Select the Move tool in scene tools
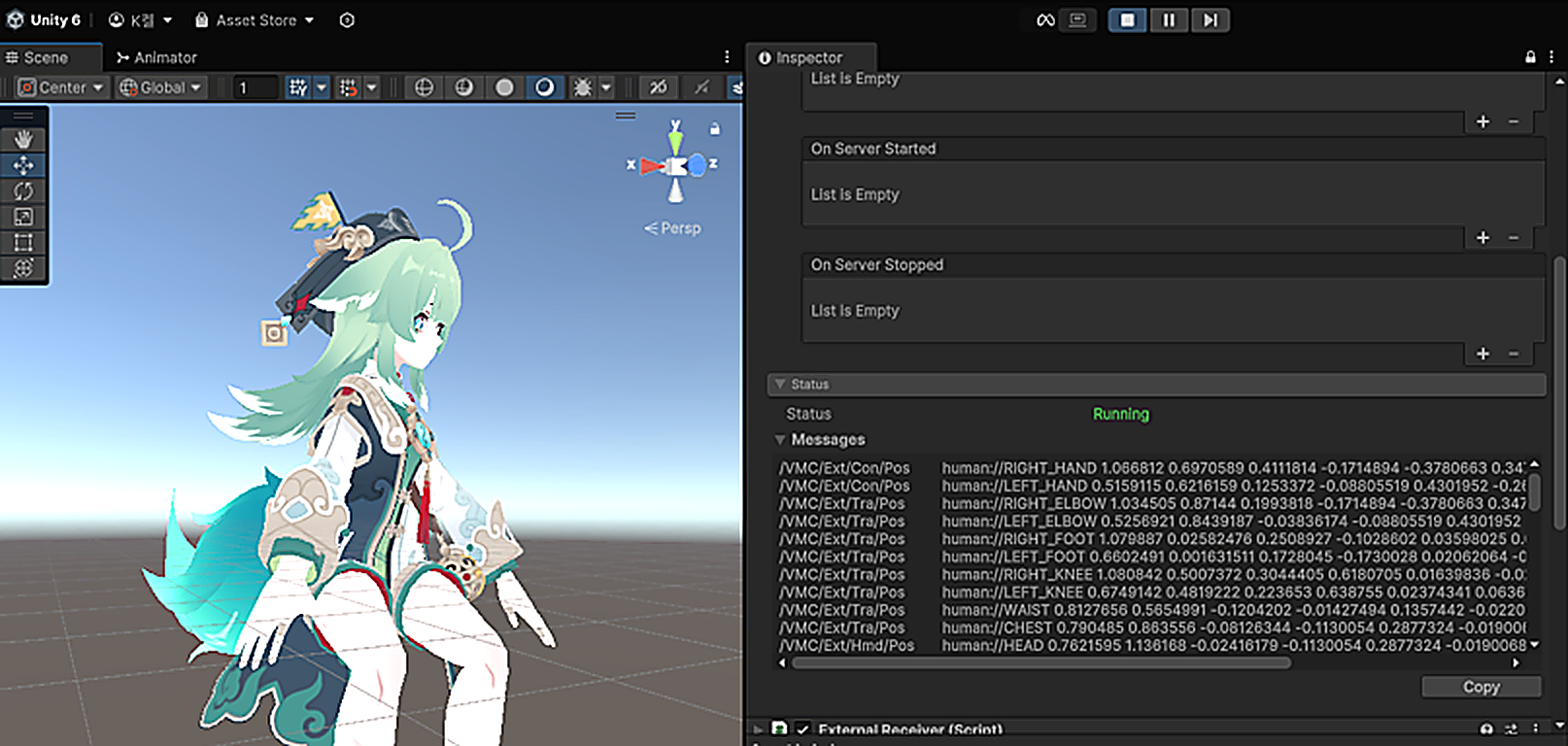Viewport: 1568px width, 746px height. tap(23, 165)
